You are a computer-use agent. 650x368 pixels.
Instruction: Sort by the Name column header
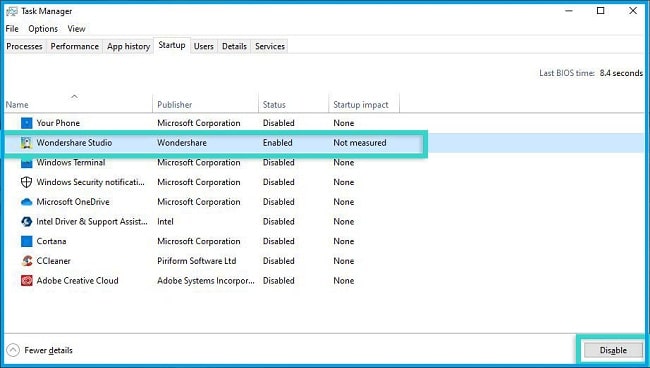(x=17, y=105)
